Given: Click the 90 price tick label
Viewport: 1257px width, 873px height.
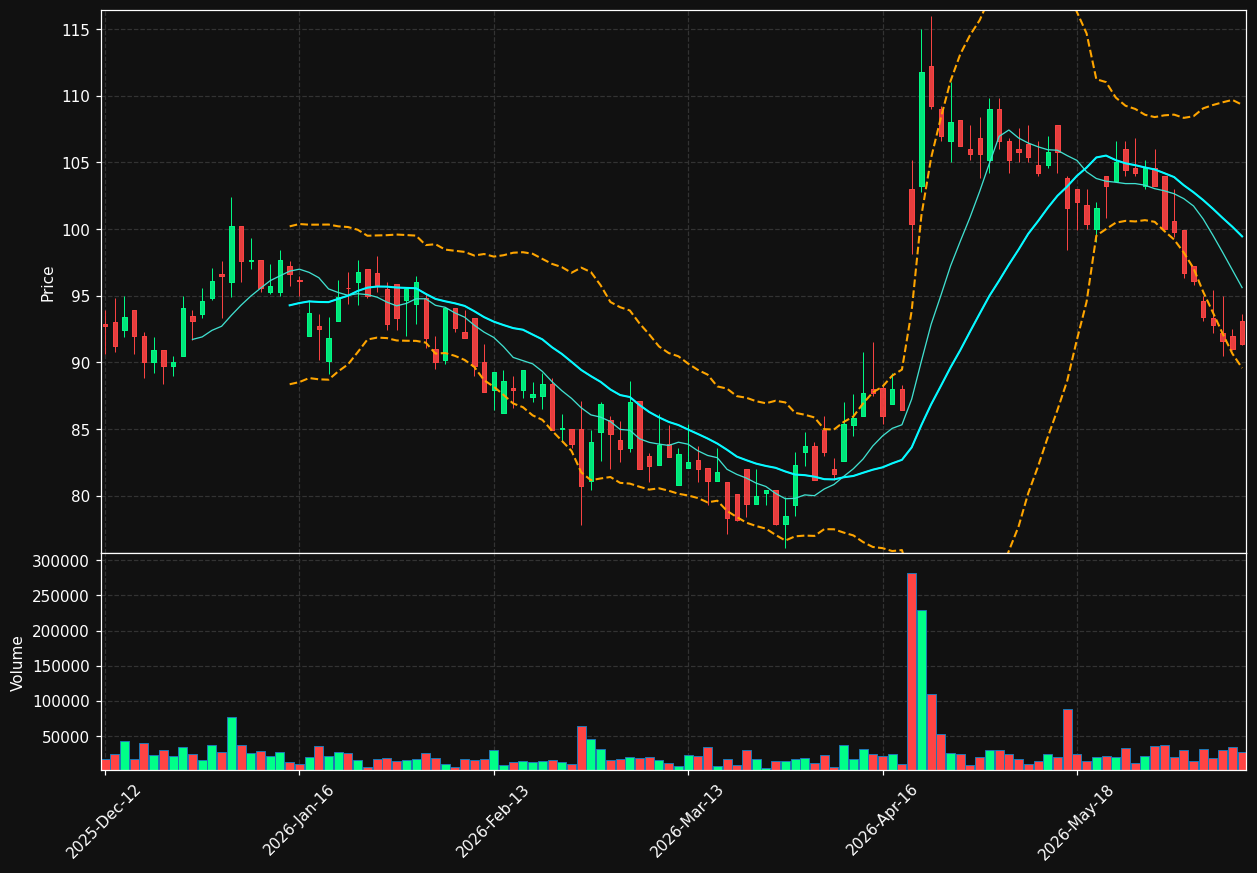Looking at the screenshot, I should (80, 364).
